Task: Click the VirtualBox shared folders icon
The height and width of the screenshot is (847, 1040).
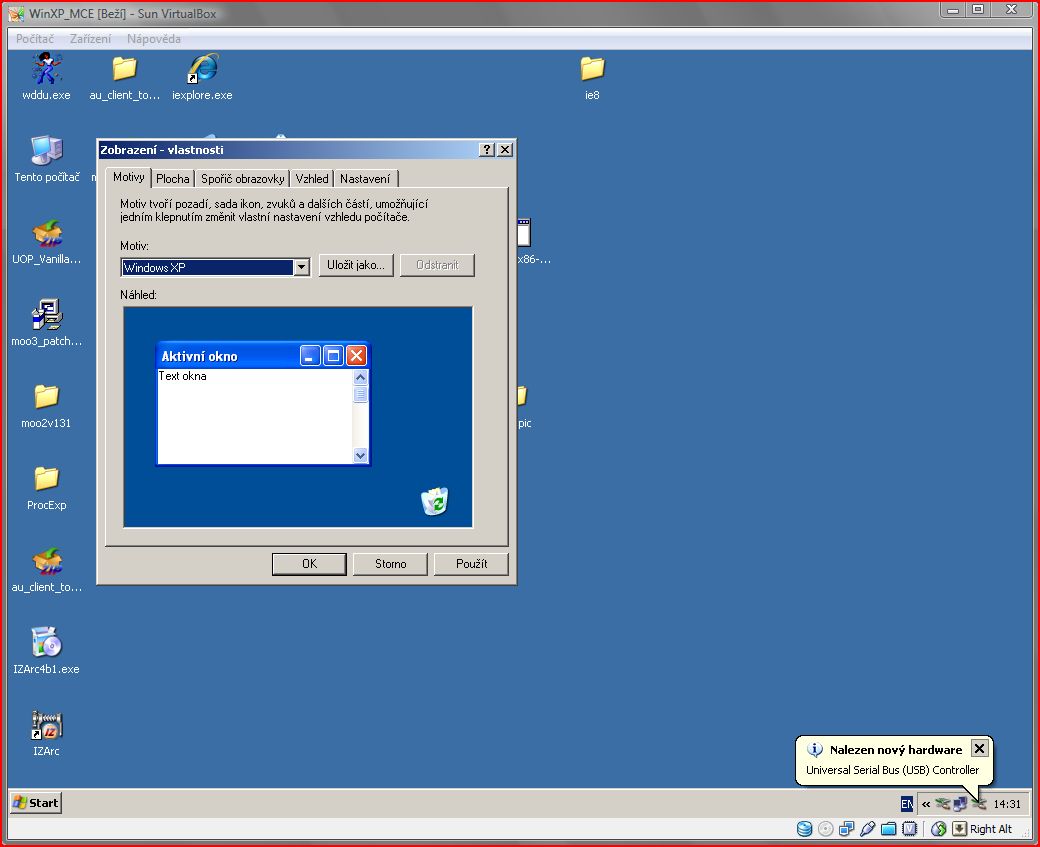Action: click(x=889, y=828)
